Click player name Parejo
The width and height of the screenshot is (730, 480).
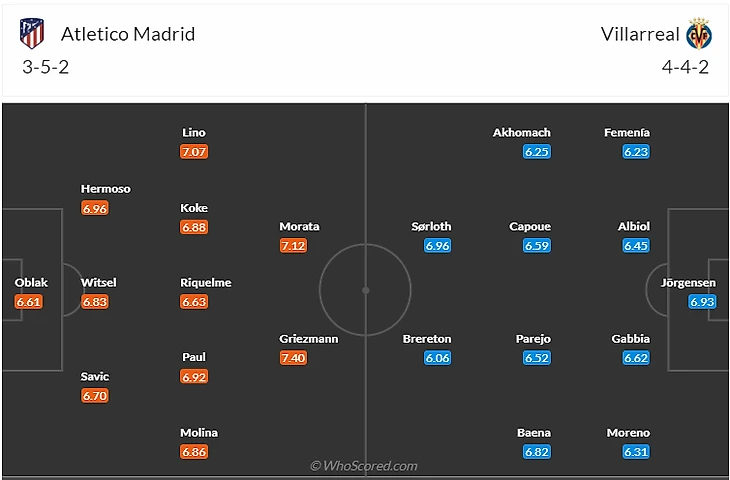[533, 339]
